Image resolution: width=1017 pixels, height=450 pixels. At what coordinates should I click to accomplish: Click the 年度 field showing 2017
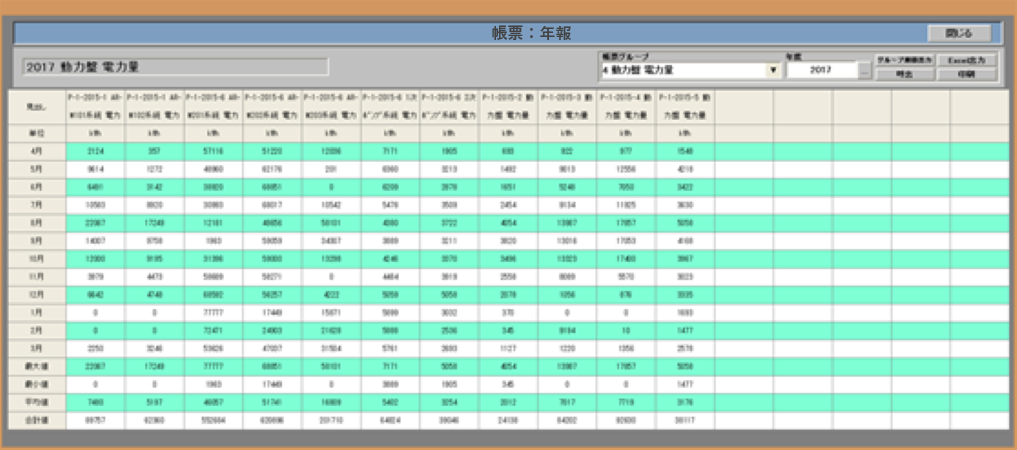point(821,71)
